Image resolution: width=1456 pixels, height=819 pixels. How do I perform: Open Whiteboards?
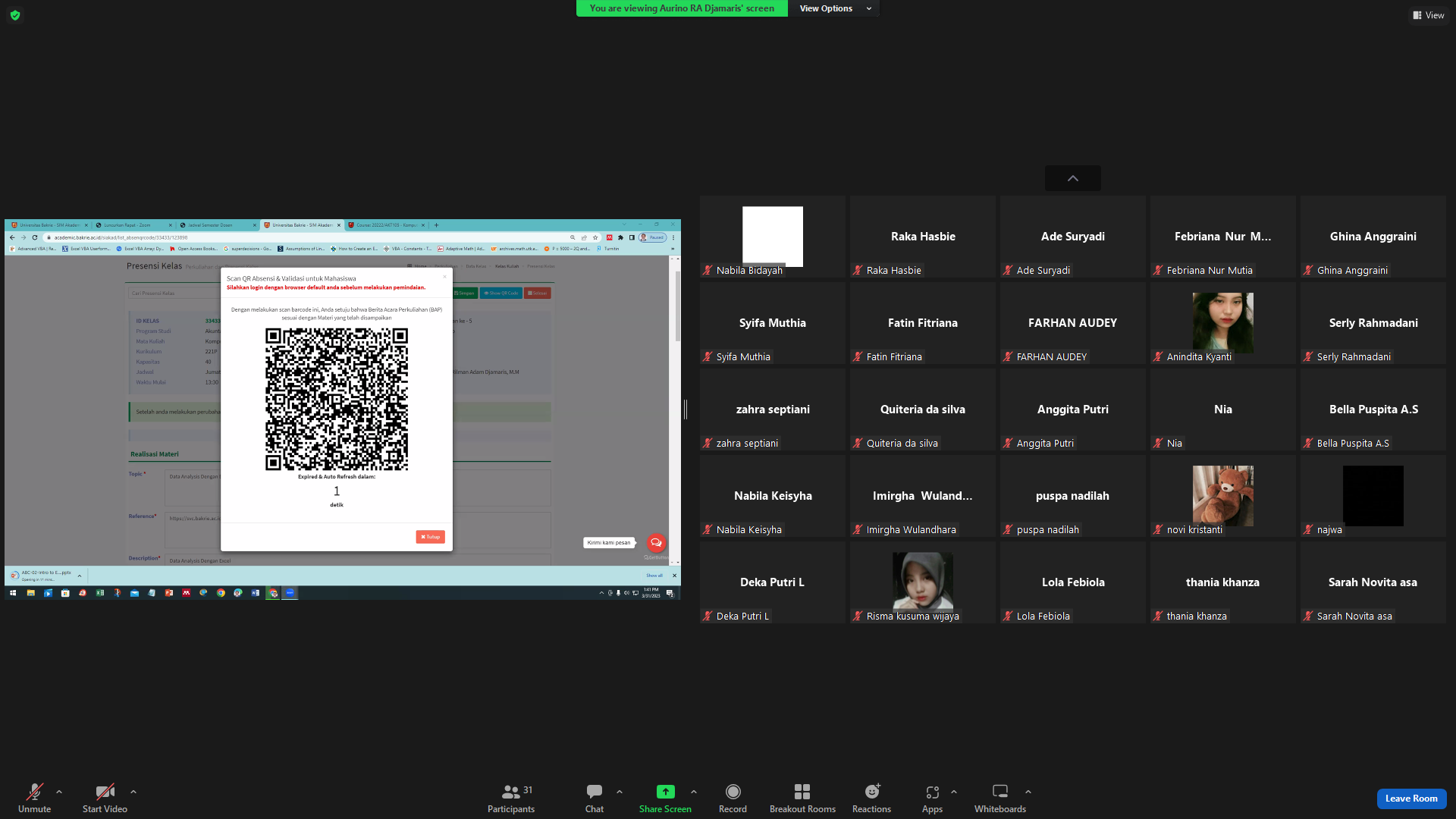1000,799
